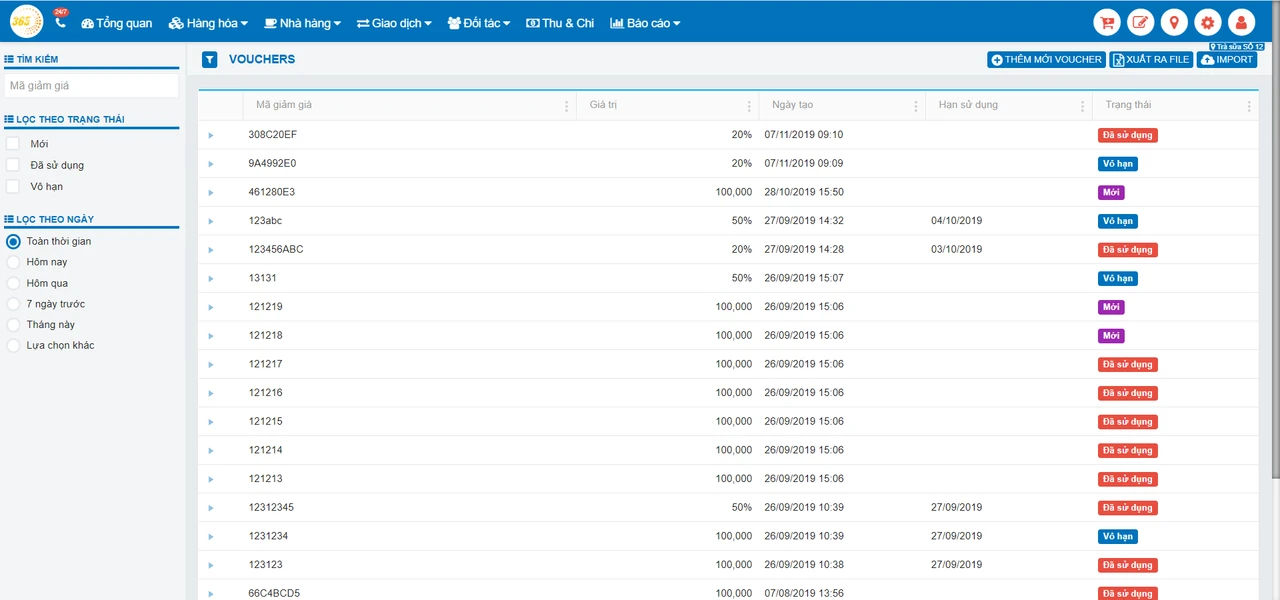Click expiry date 04/10/2019
This screenshot has width=1280, height=600.
click(x=956, y=221)
